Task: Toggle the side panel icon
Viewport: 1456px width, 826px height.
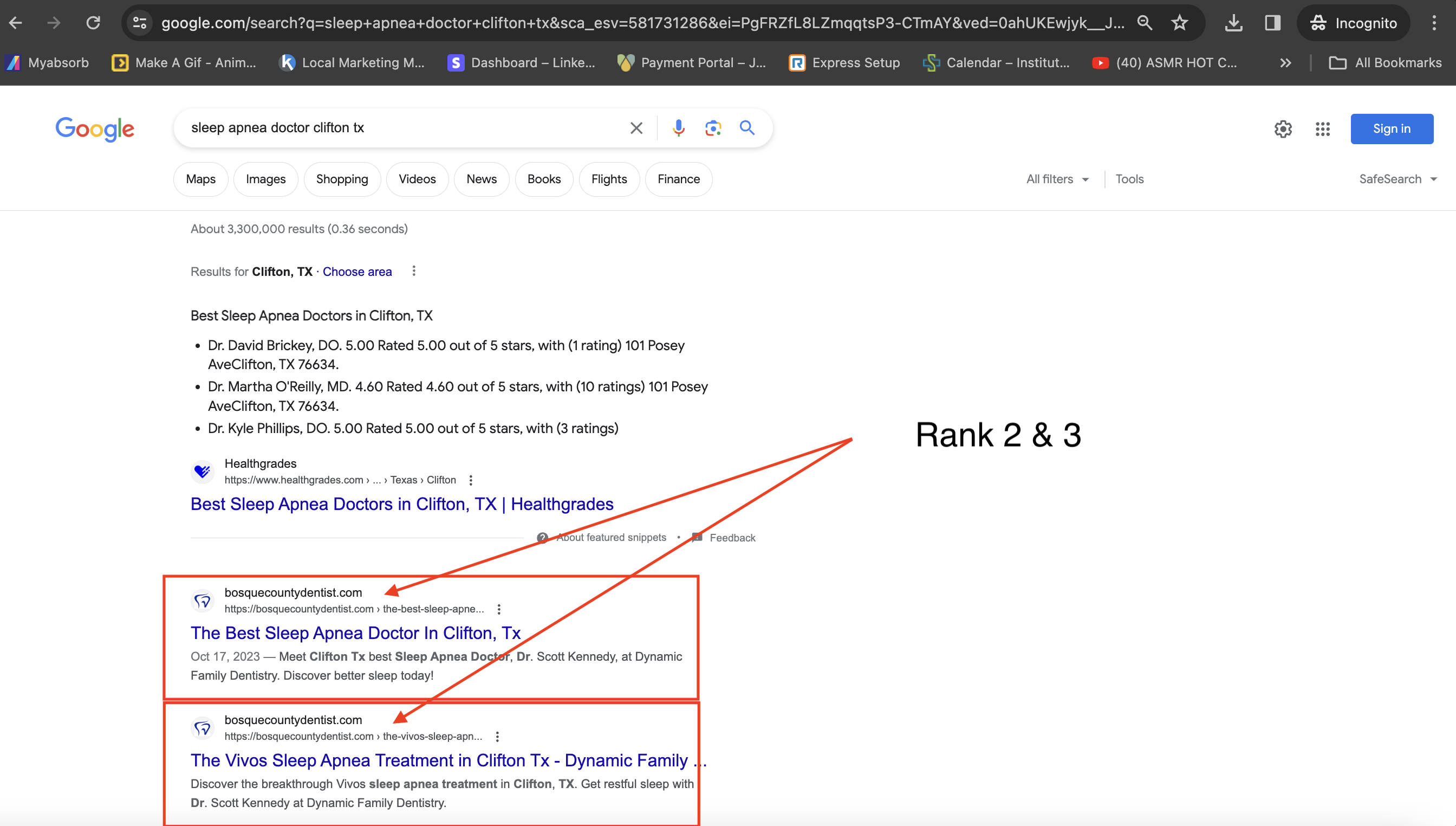Action: pyautogui.click(x=1272, y=23)
